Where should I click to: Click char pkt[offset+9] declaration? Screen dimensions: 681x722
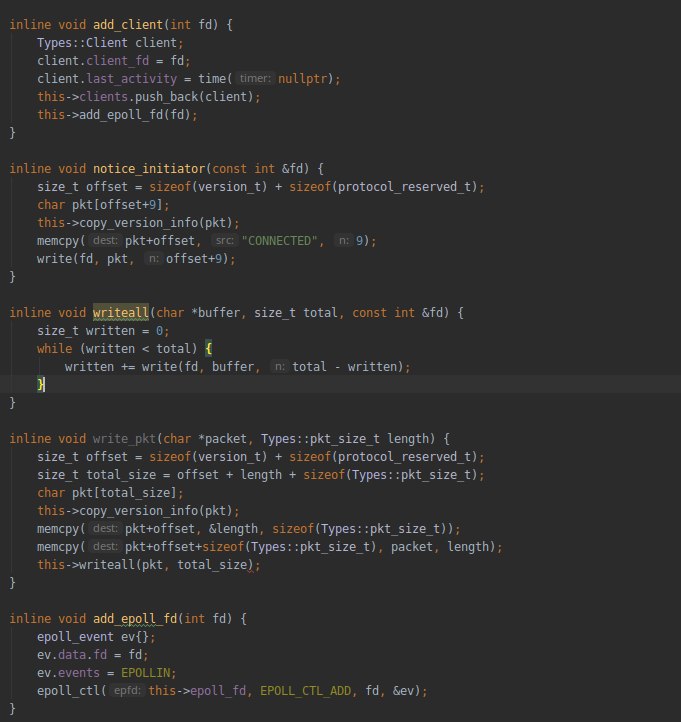pos(103,204)
